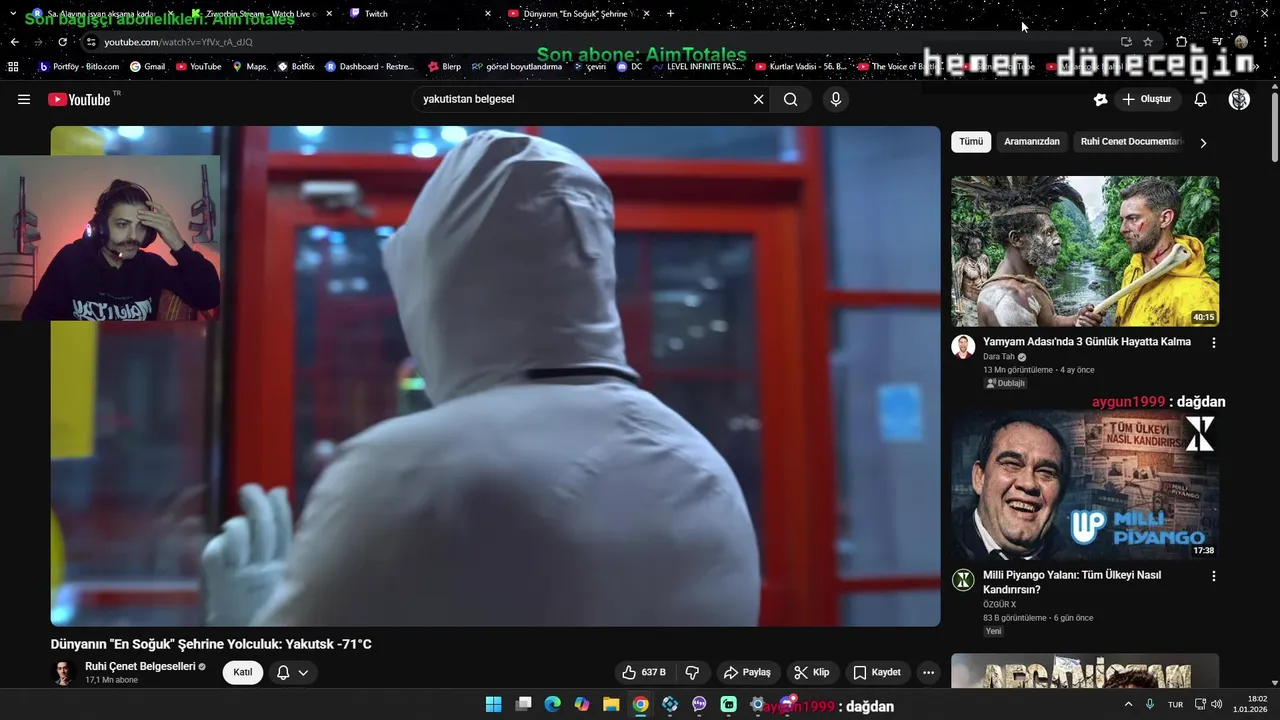Screen dimensions: 1280x720
Task: Run the search with the magnifier button
Action: click(791, 99)
